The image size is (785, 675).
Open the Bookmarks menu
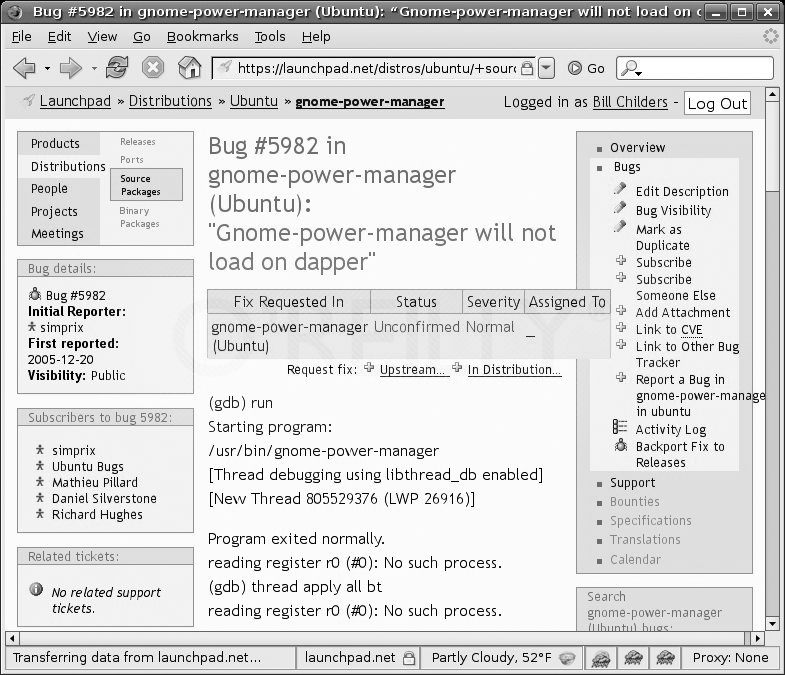point(202,36)
